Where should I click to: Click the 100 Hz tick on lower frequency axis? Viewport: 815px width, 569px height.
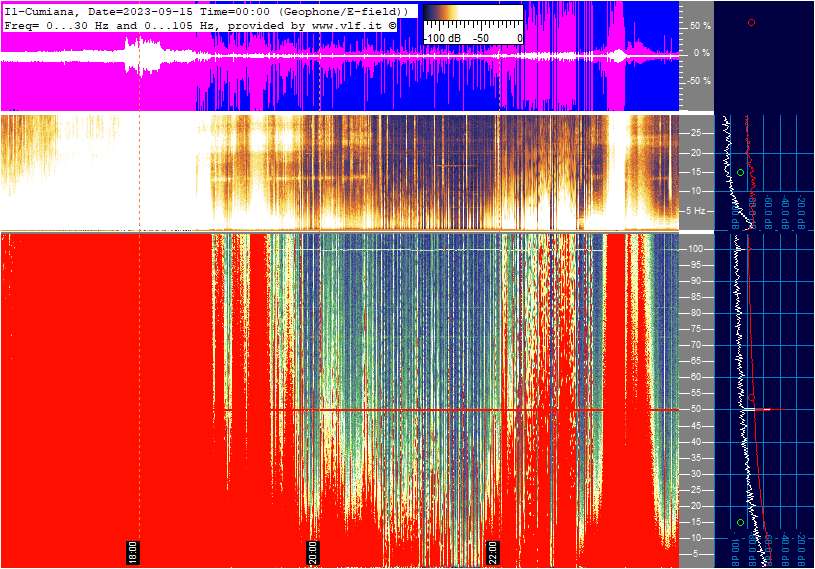(695, 249)
